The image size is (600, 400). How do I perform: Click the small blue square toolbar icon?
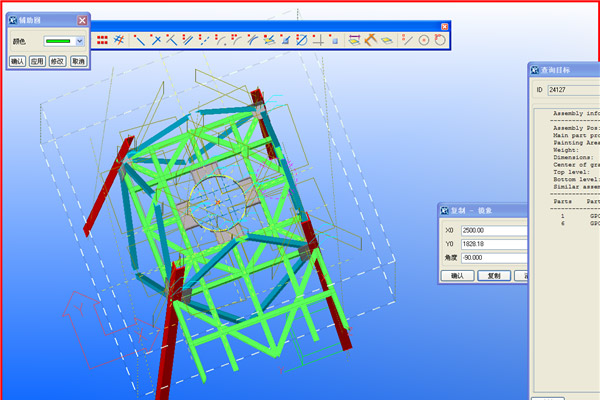click(x=335, y=40)
